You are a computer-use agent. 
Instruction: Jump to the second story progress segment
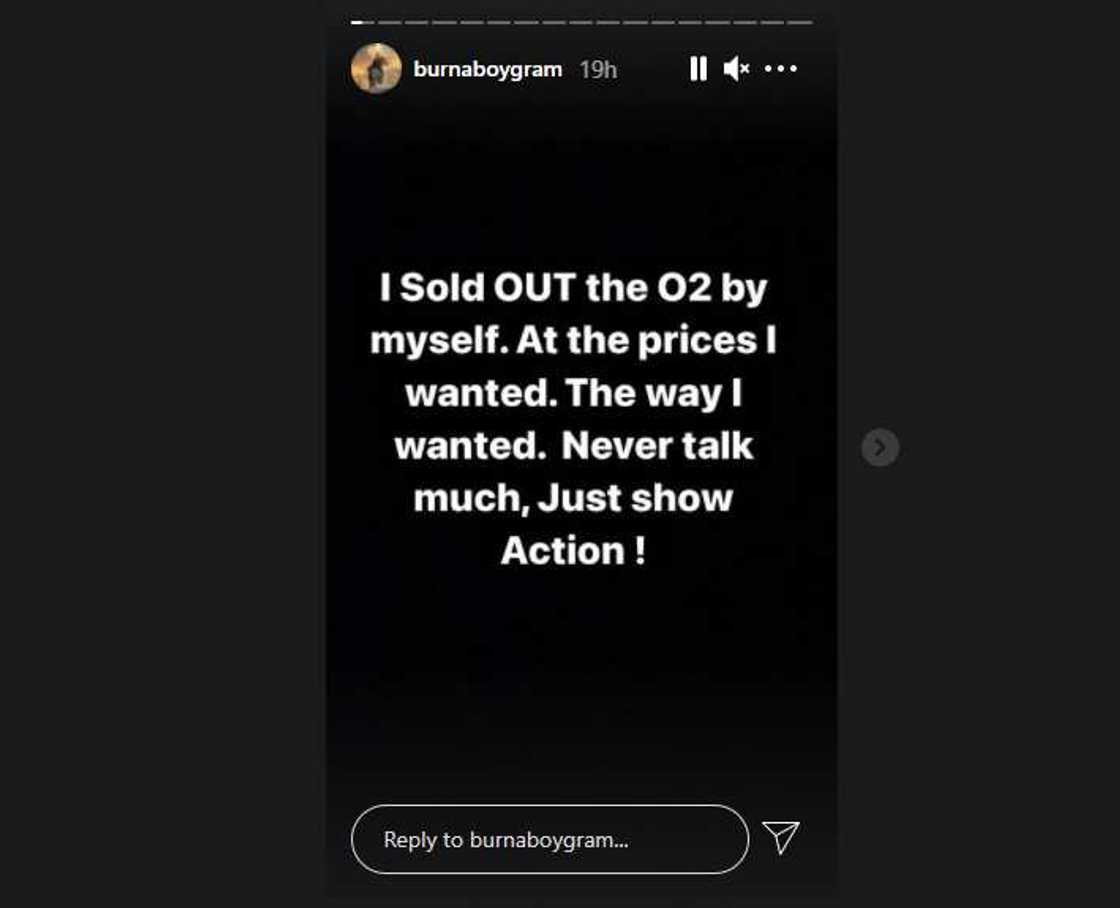(x=389, y=21)
